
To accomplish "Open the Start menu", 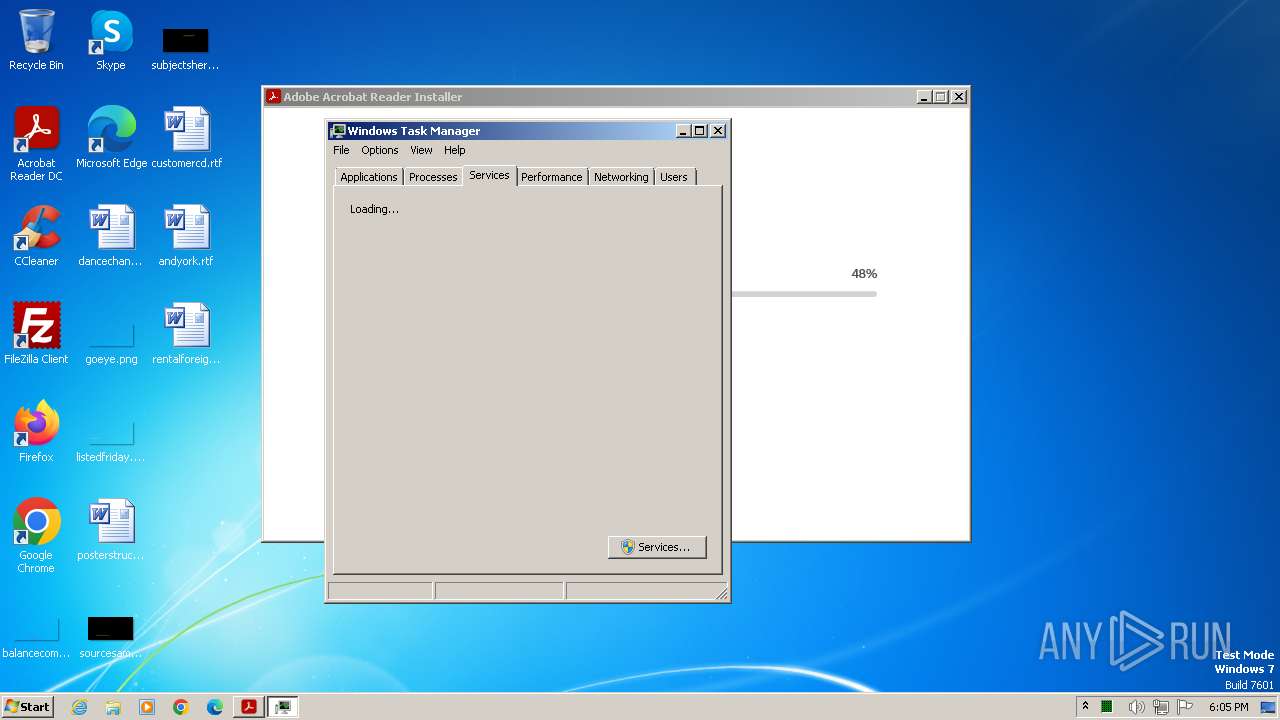I will click(x=27, y=707).
